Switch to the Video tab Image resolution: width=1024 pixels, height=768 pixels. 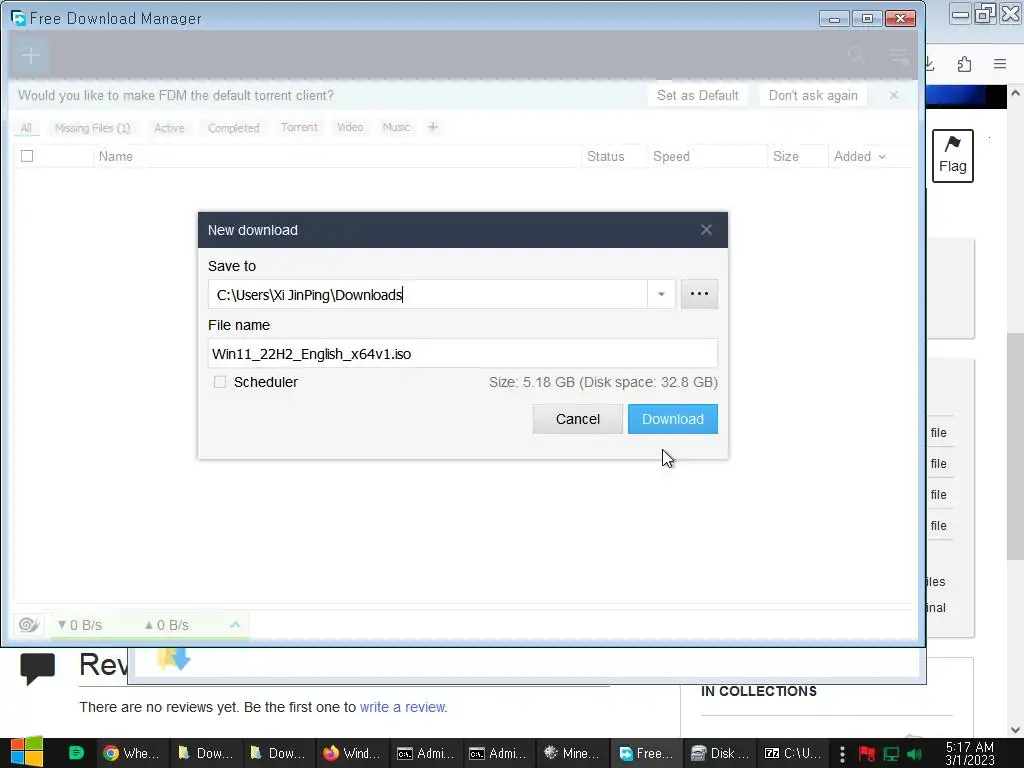(350, 127)
